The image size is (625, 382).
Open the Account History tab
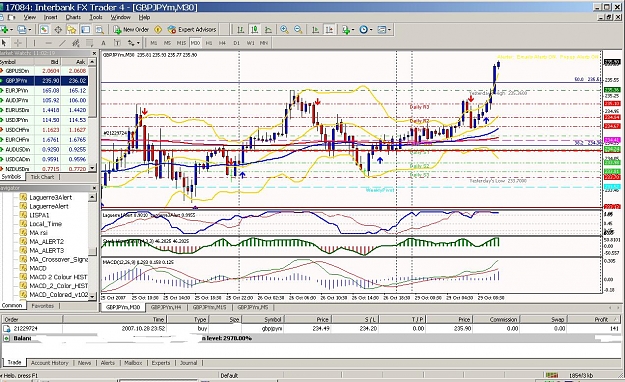50,363
